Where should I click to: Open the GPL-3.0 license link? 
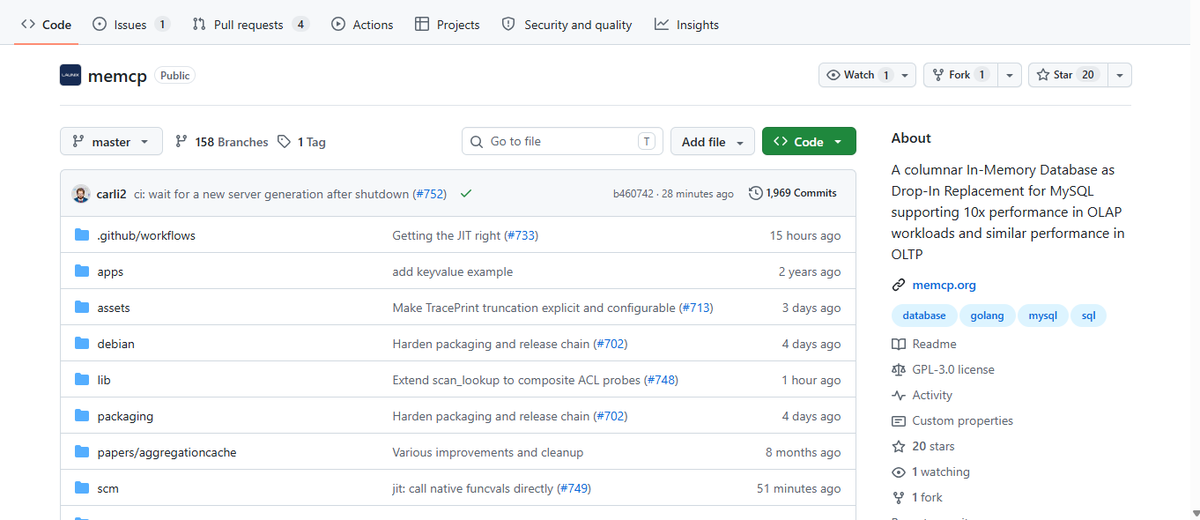[943, 369]
